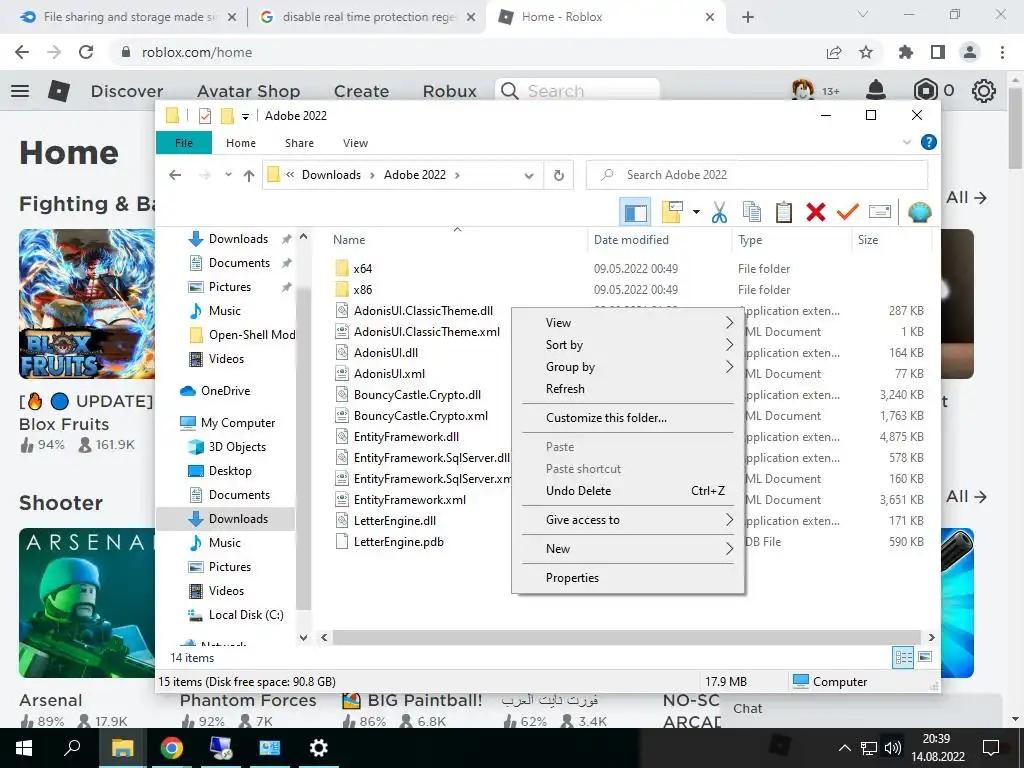
Task: Open Roblox hamburger menu
Action: pyautogui.click(x=20, y=91)
